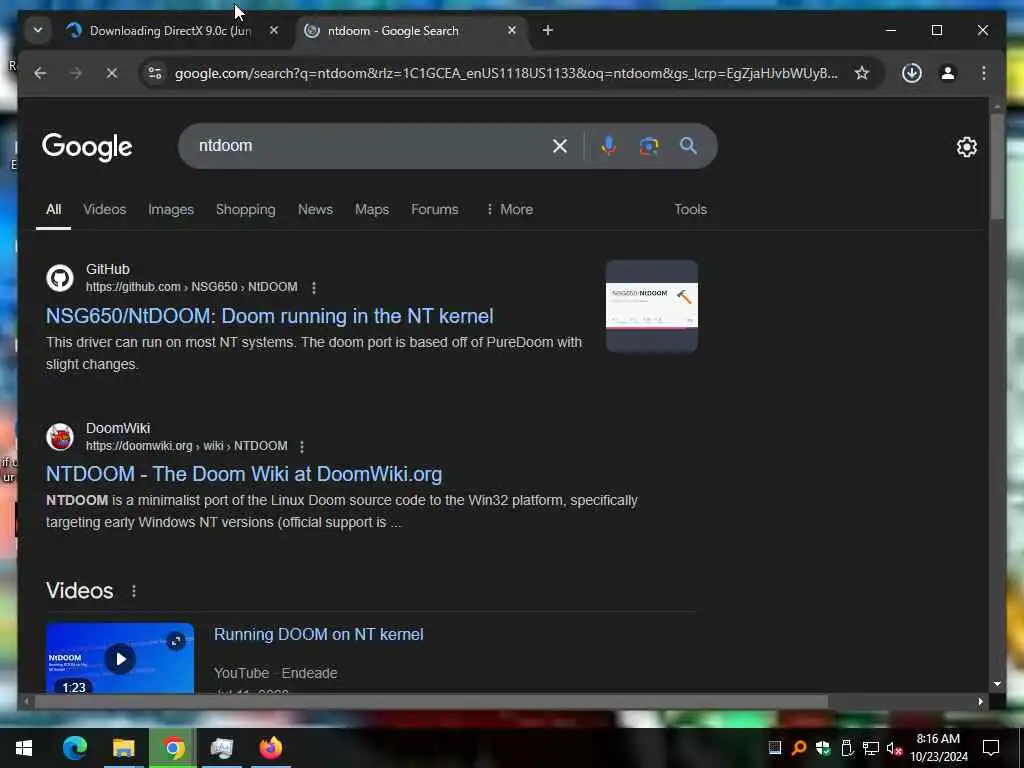View site information icon in address bar
Viewport: 1024px width, 768px height.
(155, 73)
